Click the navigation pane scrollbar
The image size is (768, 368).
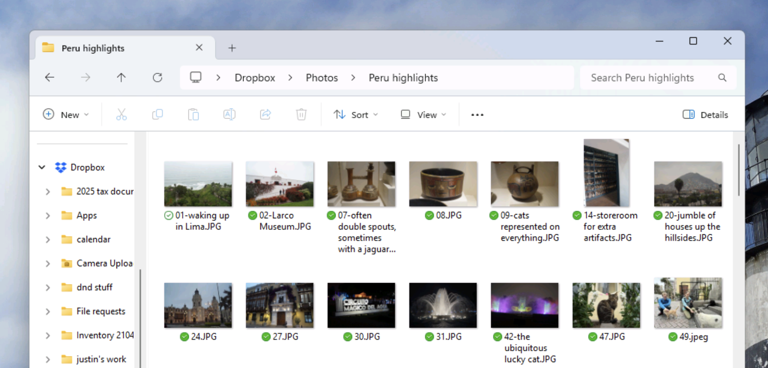[x=140, y=319]
